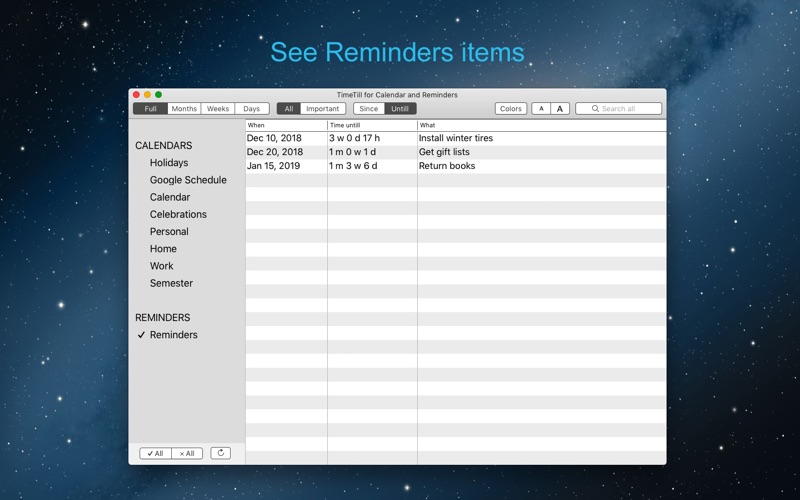Toggle the Calendar calendar entry

[x=170, y=197]
